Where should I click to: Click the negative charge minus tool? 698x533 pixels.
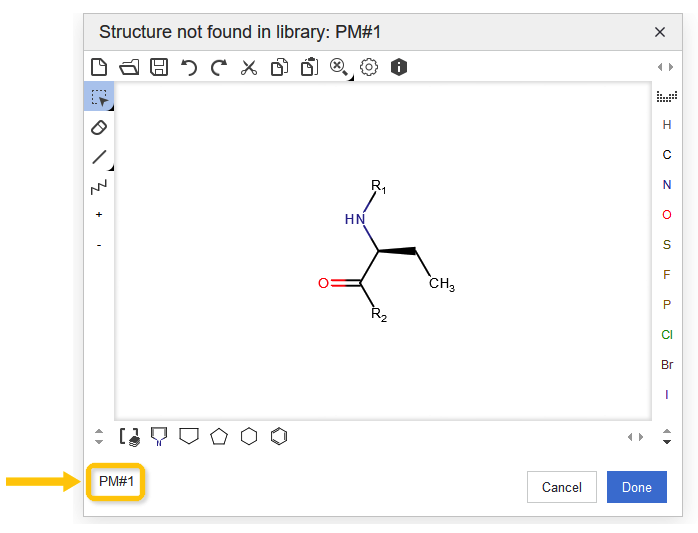pyautogui.click(x=99, y=245)
